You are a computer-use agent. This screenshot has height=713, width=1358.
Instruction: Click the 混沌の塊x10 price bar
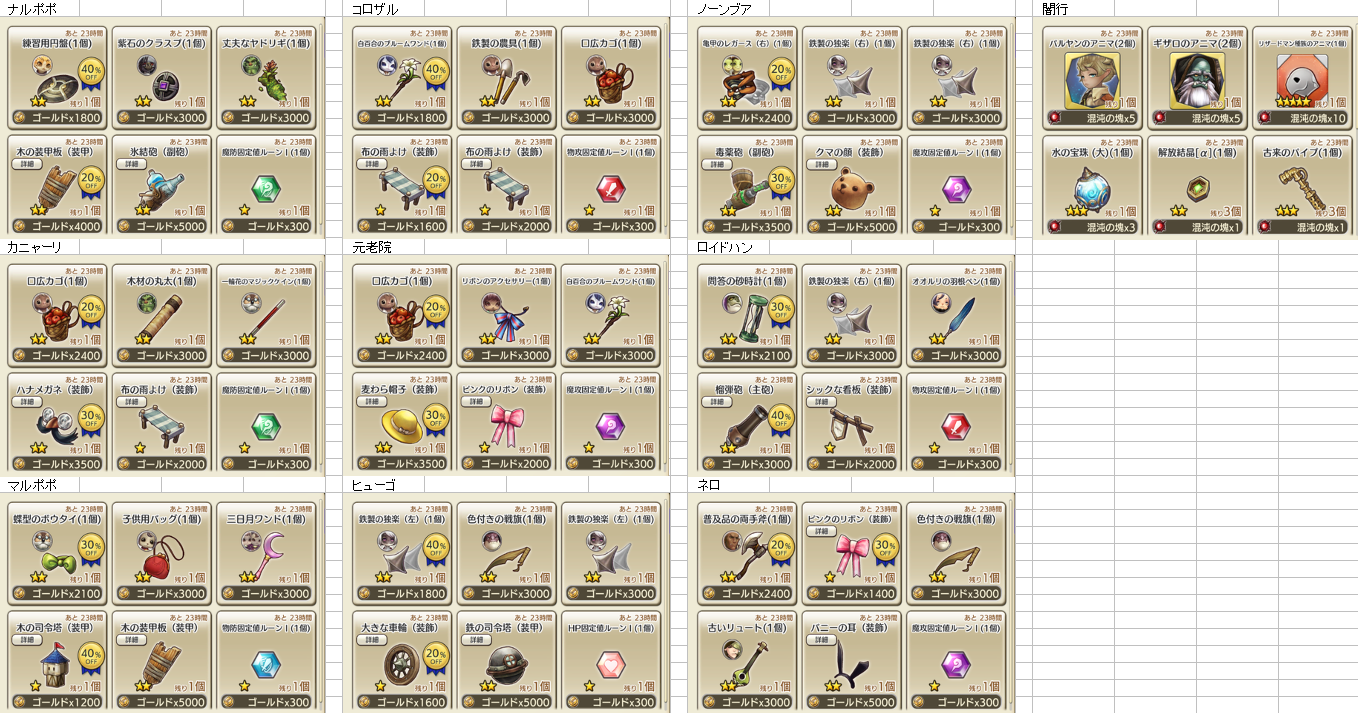pos(1304,118)
